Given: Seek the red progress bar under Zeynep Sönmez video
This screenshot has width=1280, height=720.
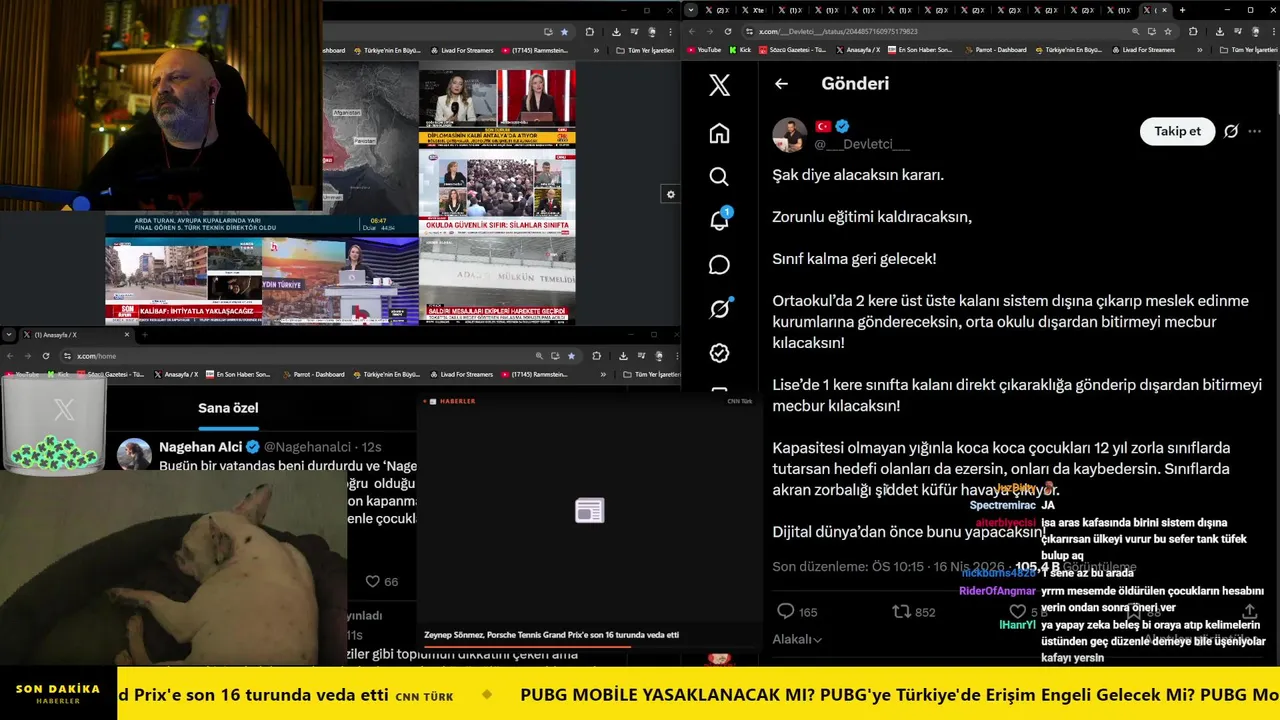Looking at the screenshot, I should point(526,647).
